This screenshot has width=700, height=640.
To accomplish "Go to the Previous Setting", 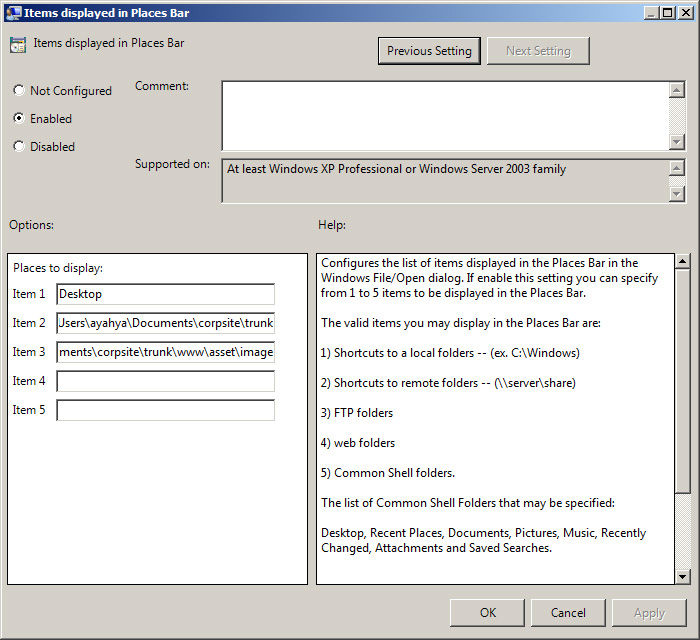I will coord(429,51).
